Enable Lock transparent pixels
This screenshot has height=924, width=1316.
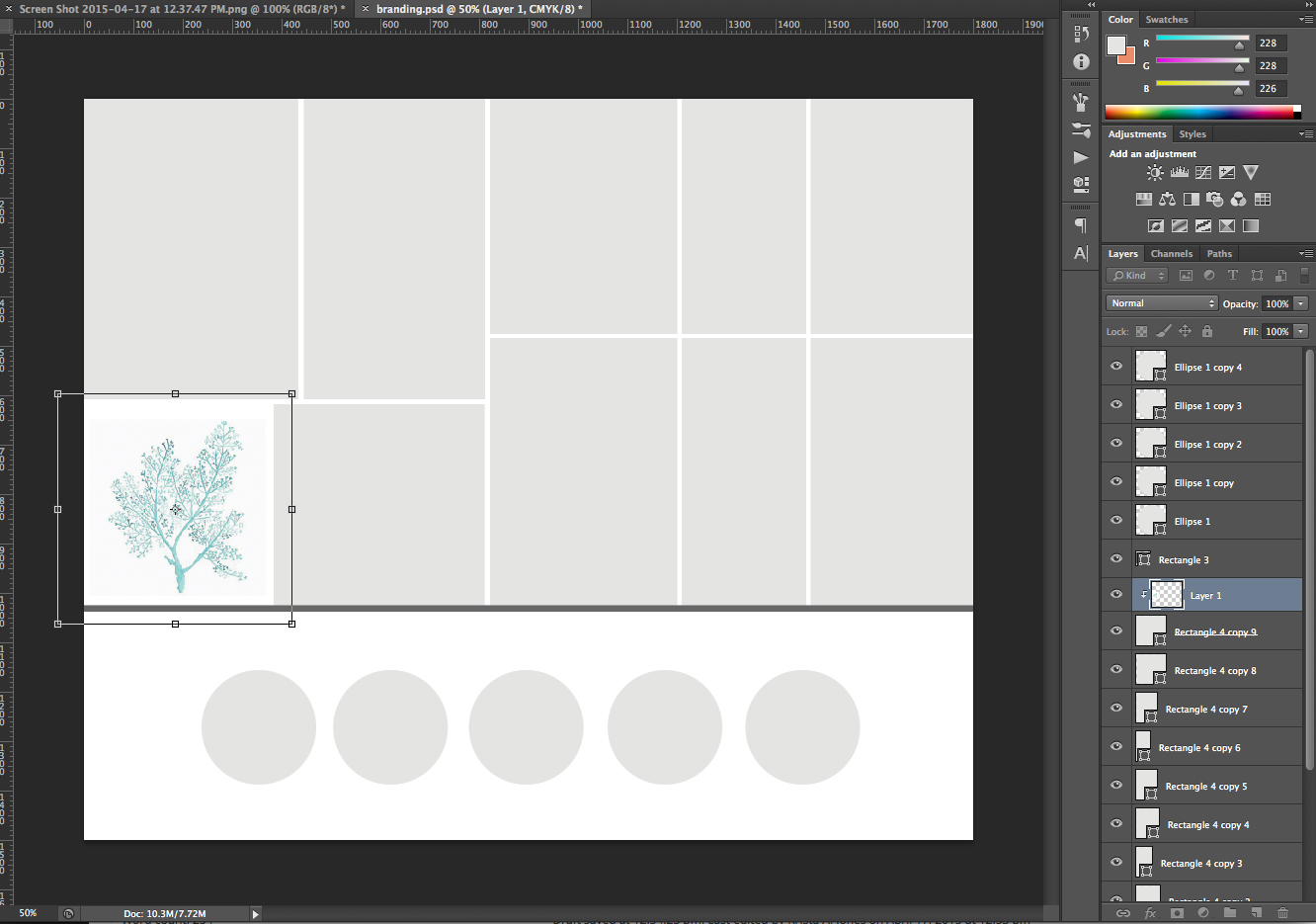1141,331
